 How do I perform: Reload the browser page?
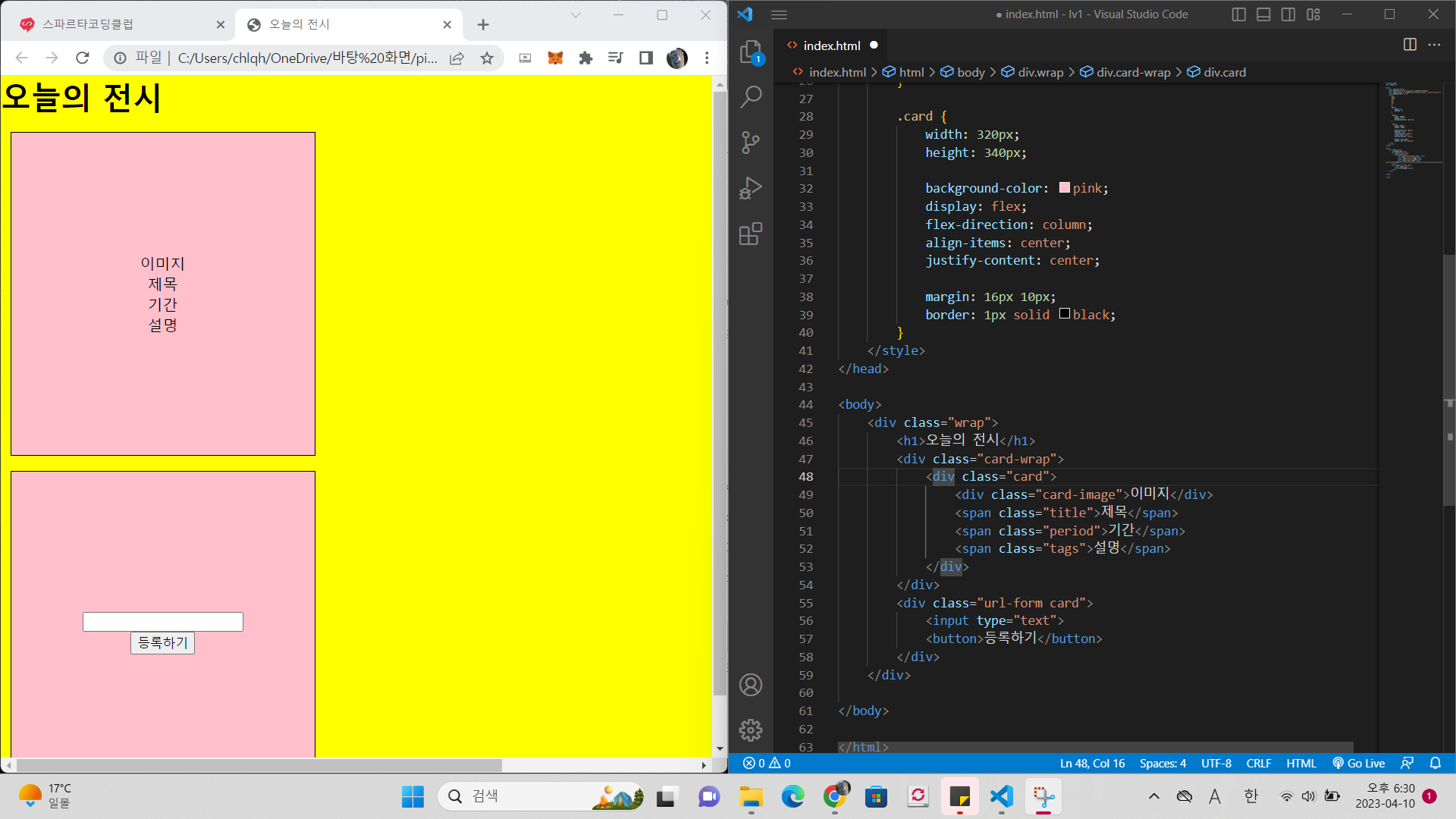pos(82,58)
